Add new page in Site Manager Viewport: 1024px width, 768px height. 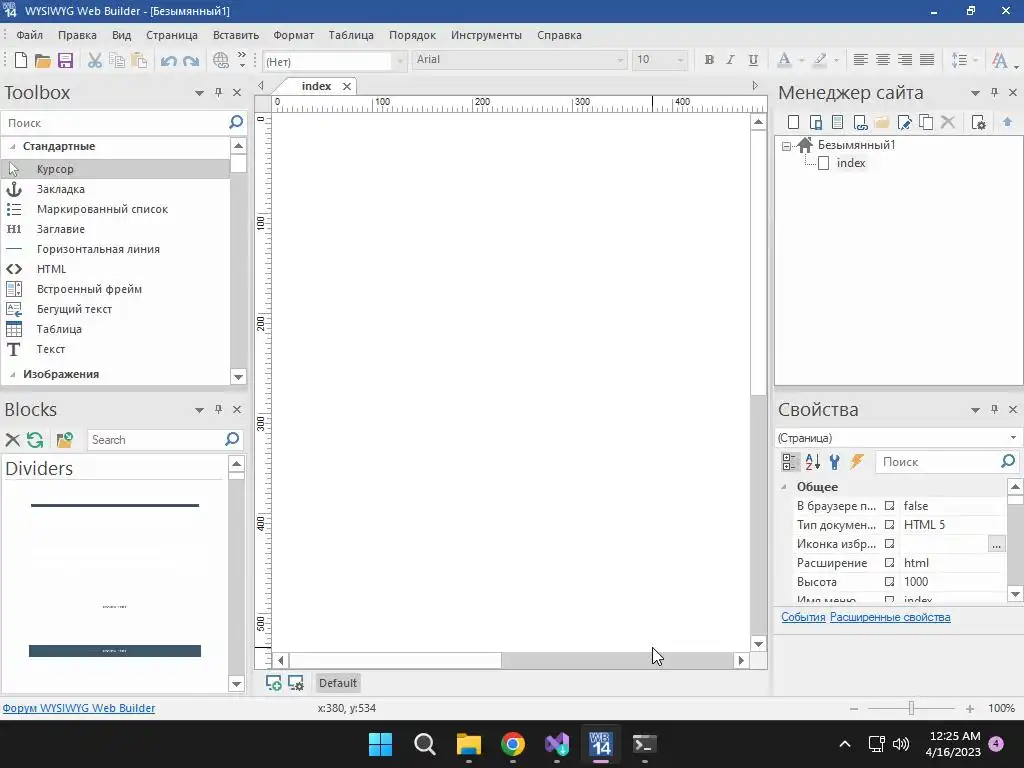[x=793, y=122]
